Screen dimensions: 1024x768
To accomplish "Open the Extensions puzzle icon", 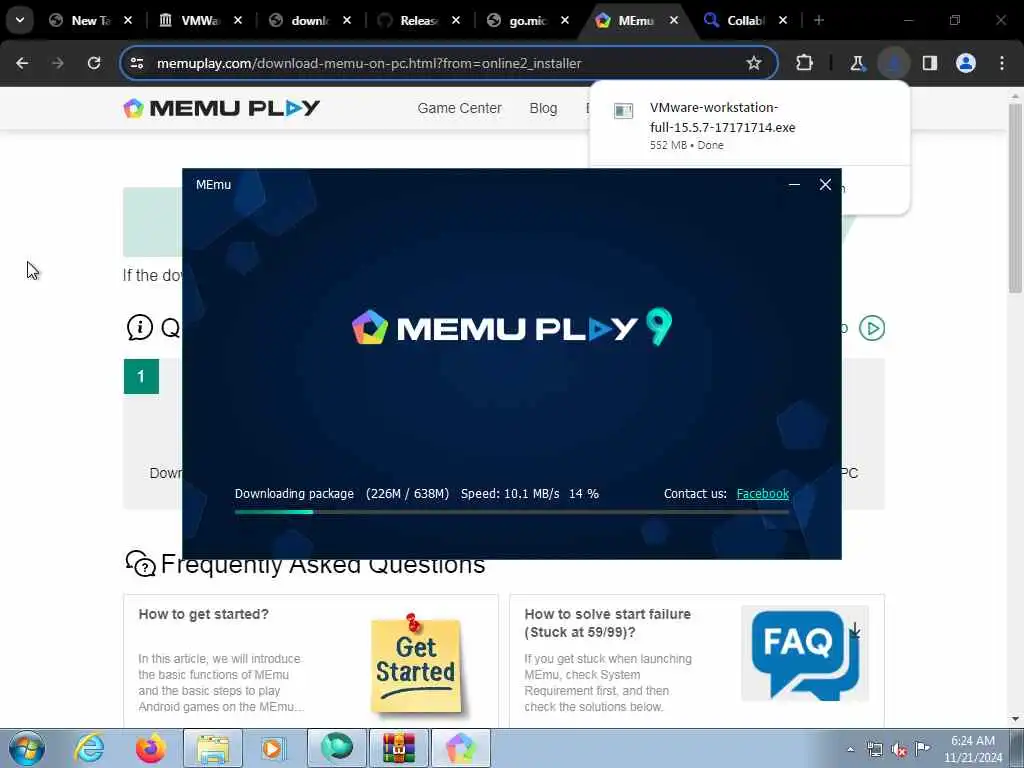I will coord(805,63).
